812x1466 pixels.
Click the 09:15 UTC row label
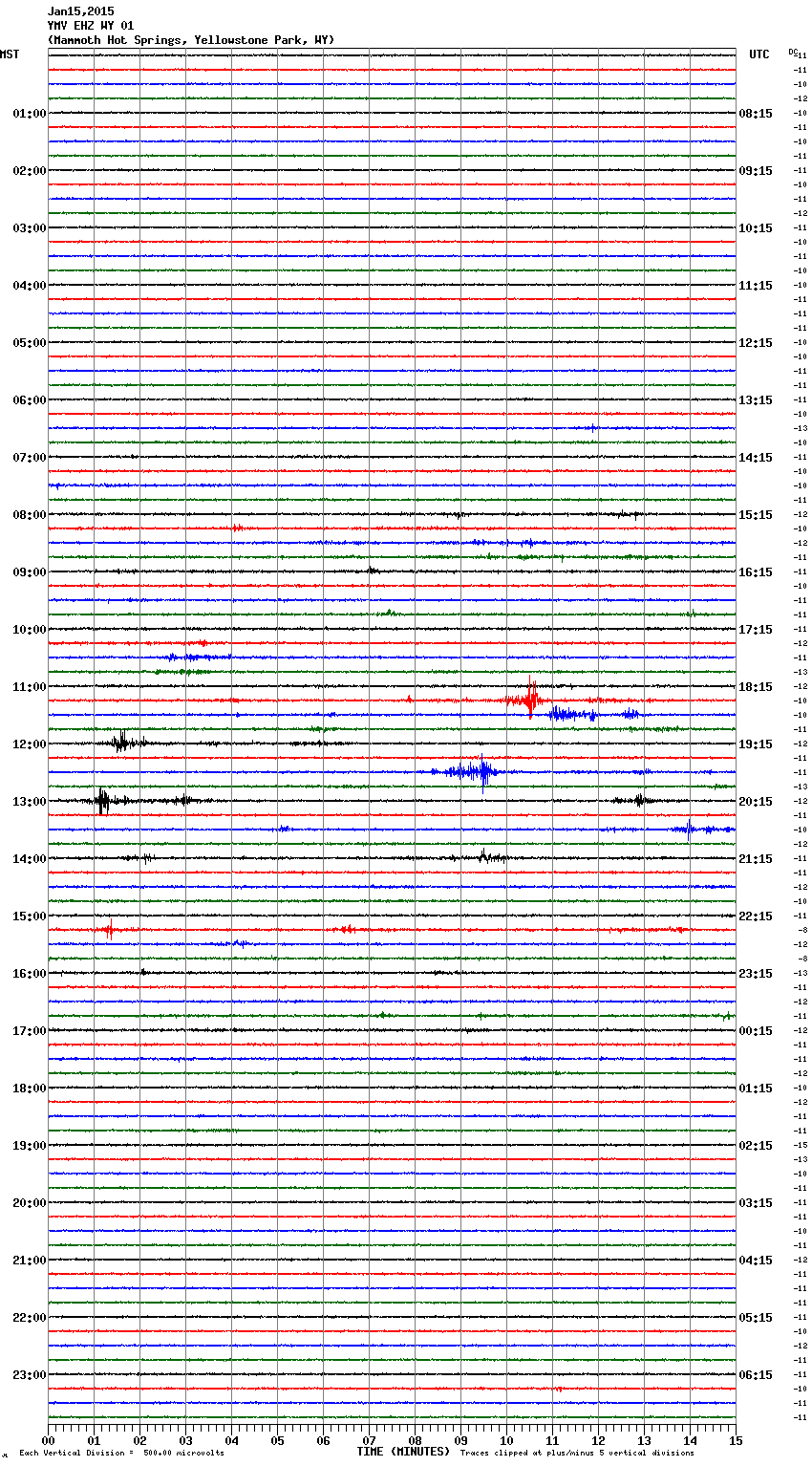[x=756, y=171]
